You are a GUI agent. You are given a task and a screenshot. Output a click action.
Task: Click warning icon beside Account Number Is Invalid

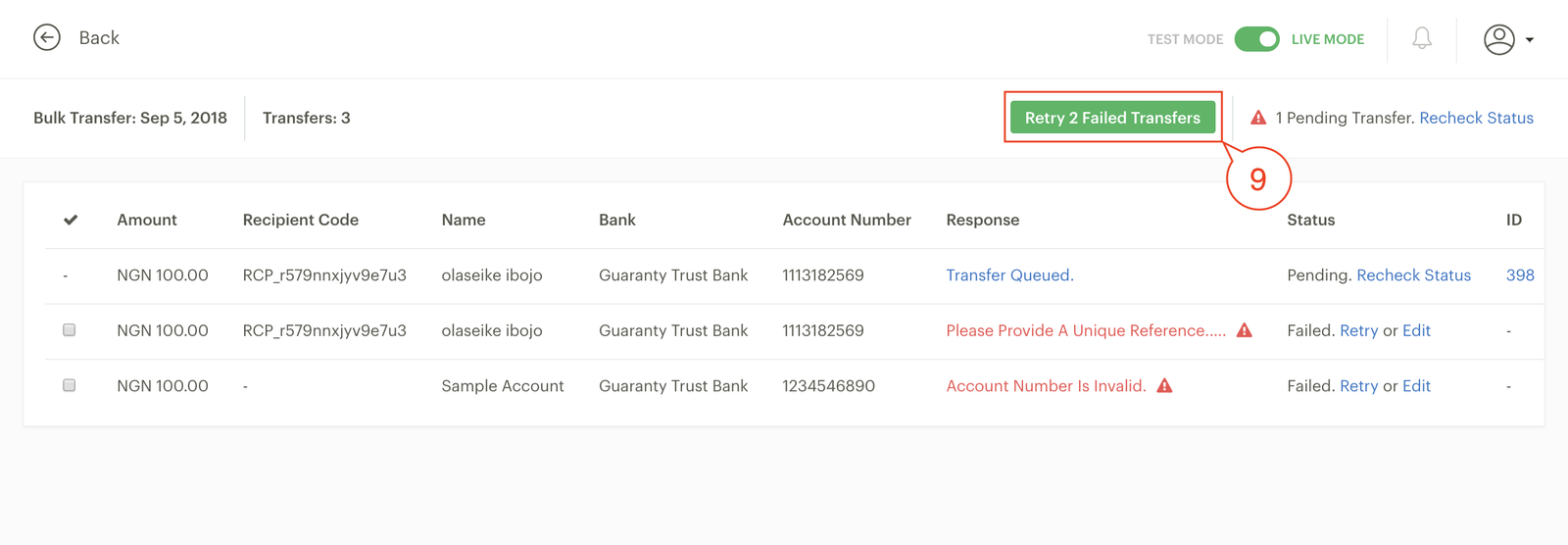(1164, 385)
